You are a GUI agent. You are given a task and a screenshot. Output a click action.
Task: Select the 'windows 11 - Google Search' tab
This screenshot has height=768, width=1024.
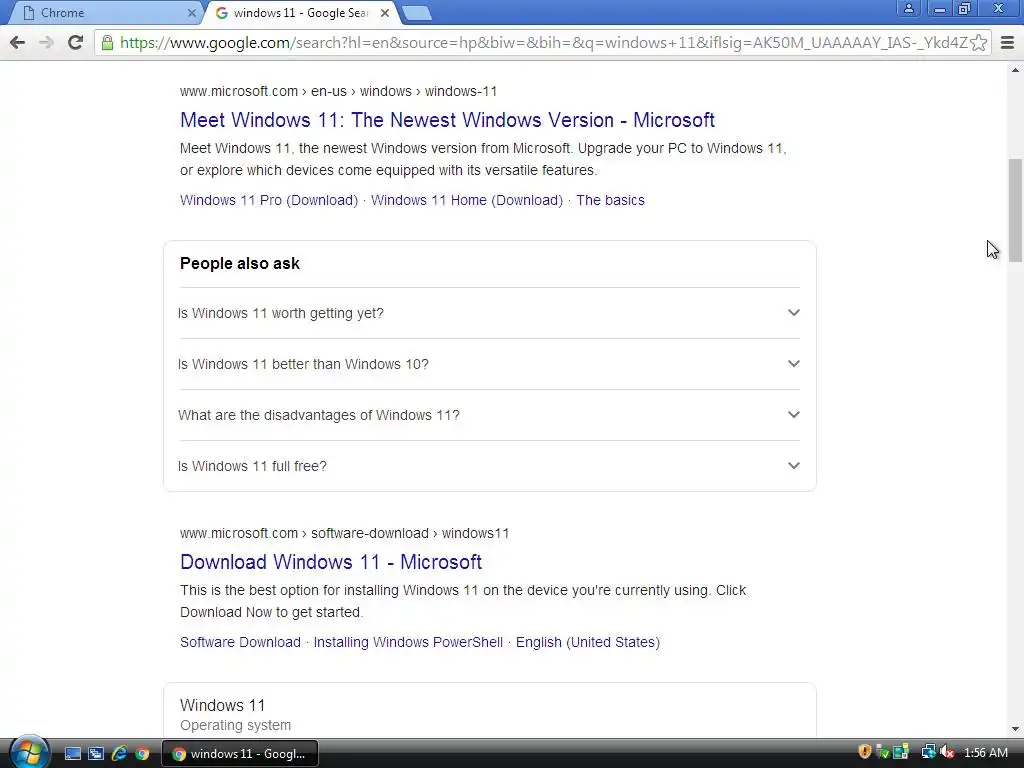click(x=300, y=13)
